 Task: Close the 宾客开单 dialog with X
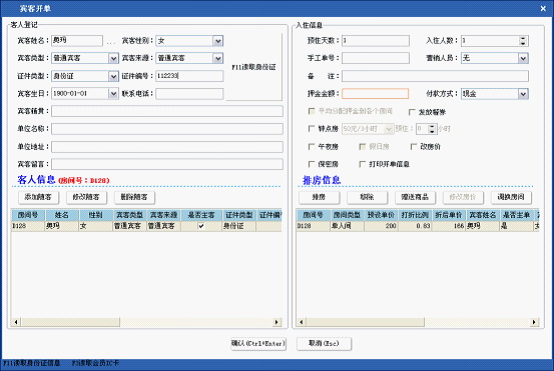coord(543,8)
